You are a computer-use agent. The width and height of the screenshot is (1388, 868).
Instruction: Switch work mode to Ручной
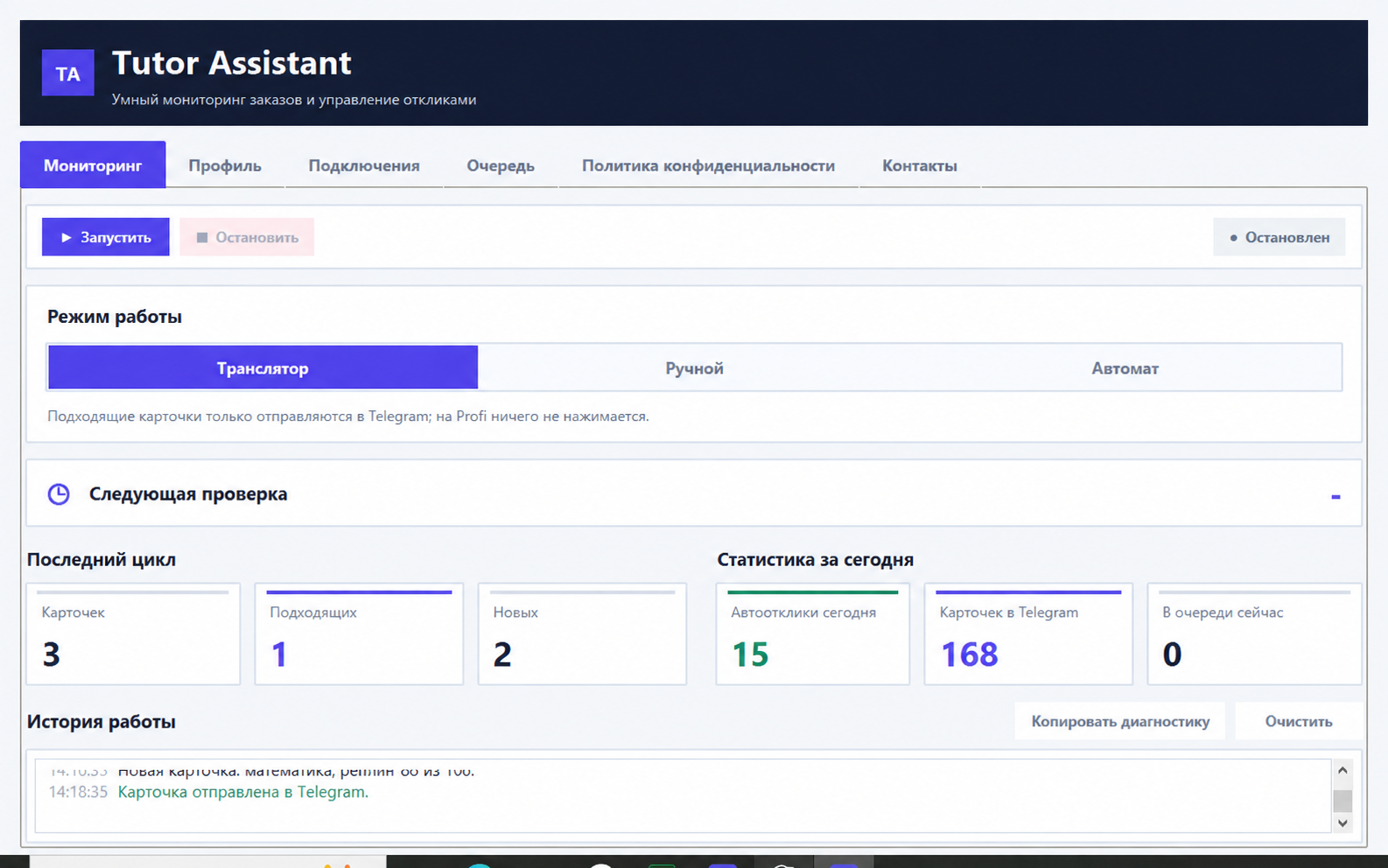694,367
